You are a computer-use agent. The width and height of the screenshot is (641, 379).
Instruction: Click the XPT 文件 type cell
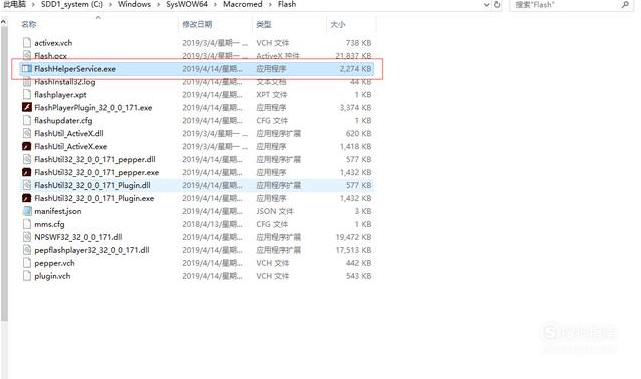point(272,94)
